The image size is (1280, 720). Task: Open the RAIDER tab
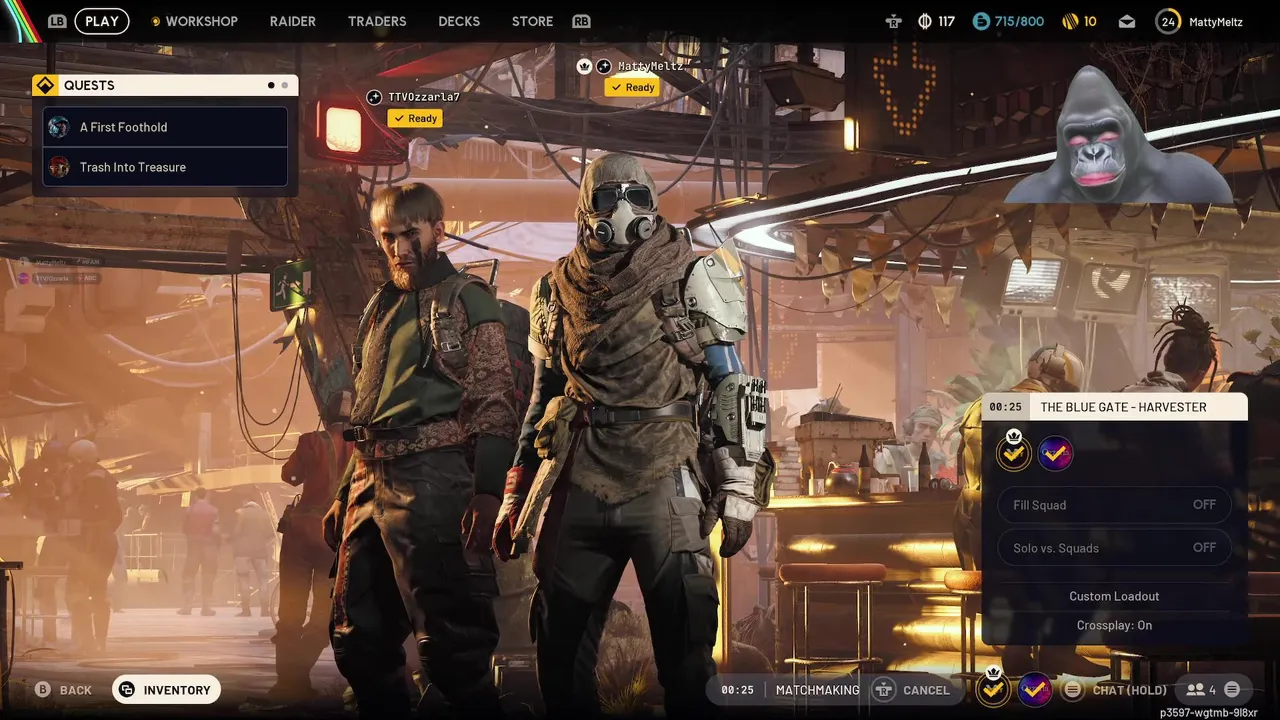[292, 21]
